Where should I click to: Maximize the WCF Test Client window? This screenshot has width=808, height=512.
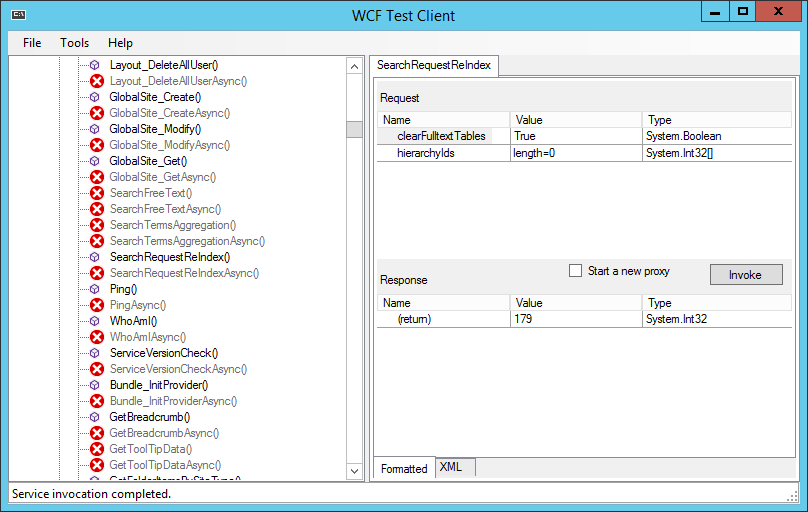coord(743,12)
